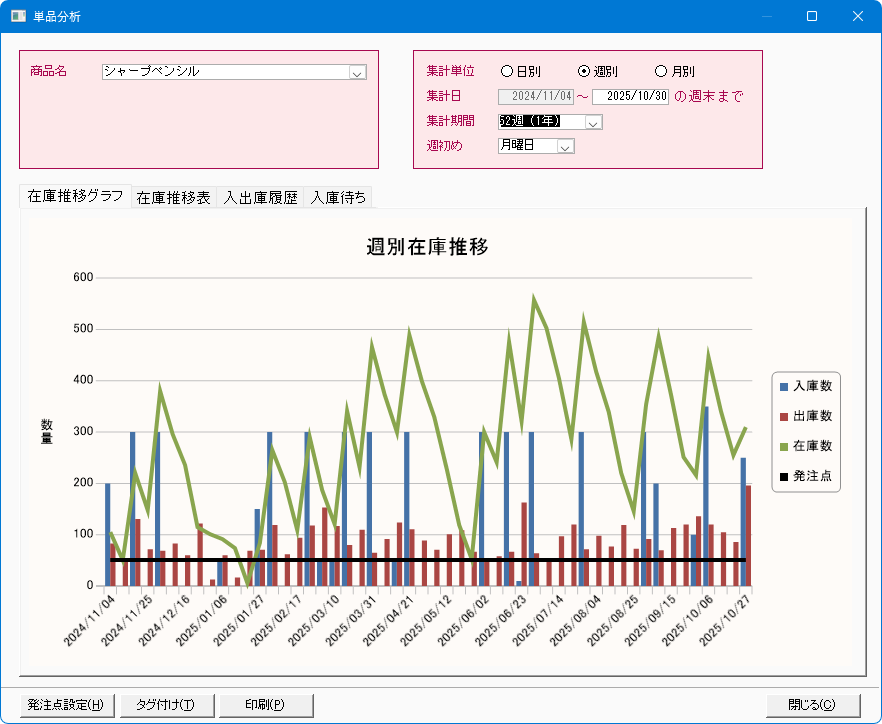Click the red 出庫数 legend marker

(x=785, y=416)
